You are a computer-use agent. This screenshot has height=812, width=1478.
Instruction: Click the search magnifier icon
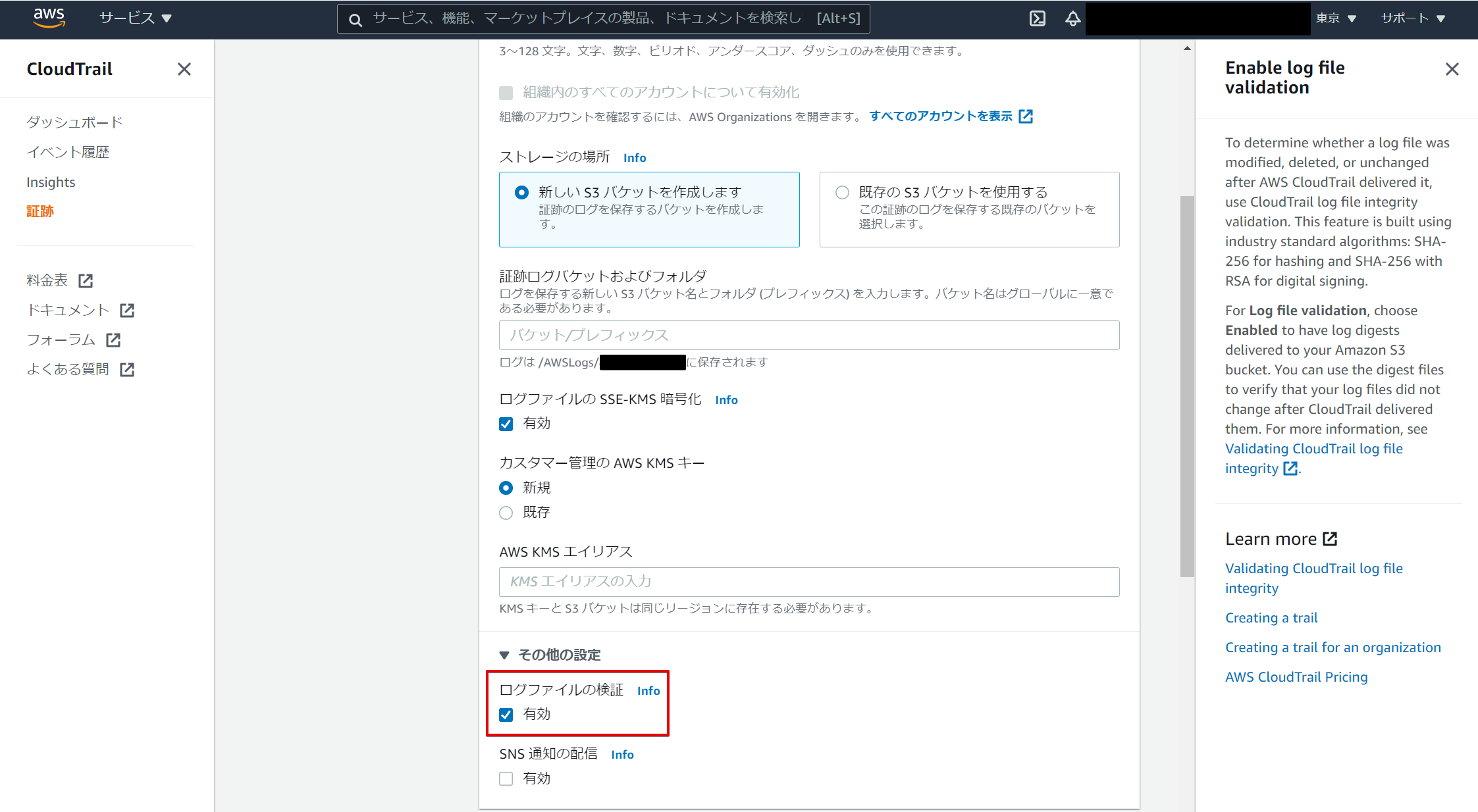click(356, 20)
